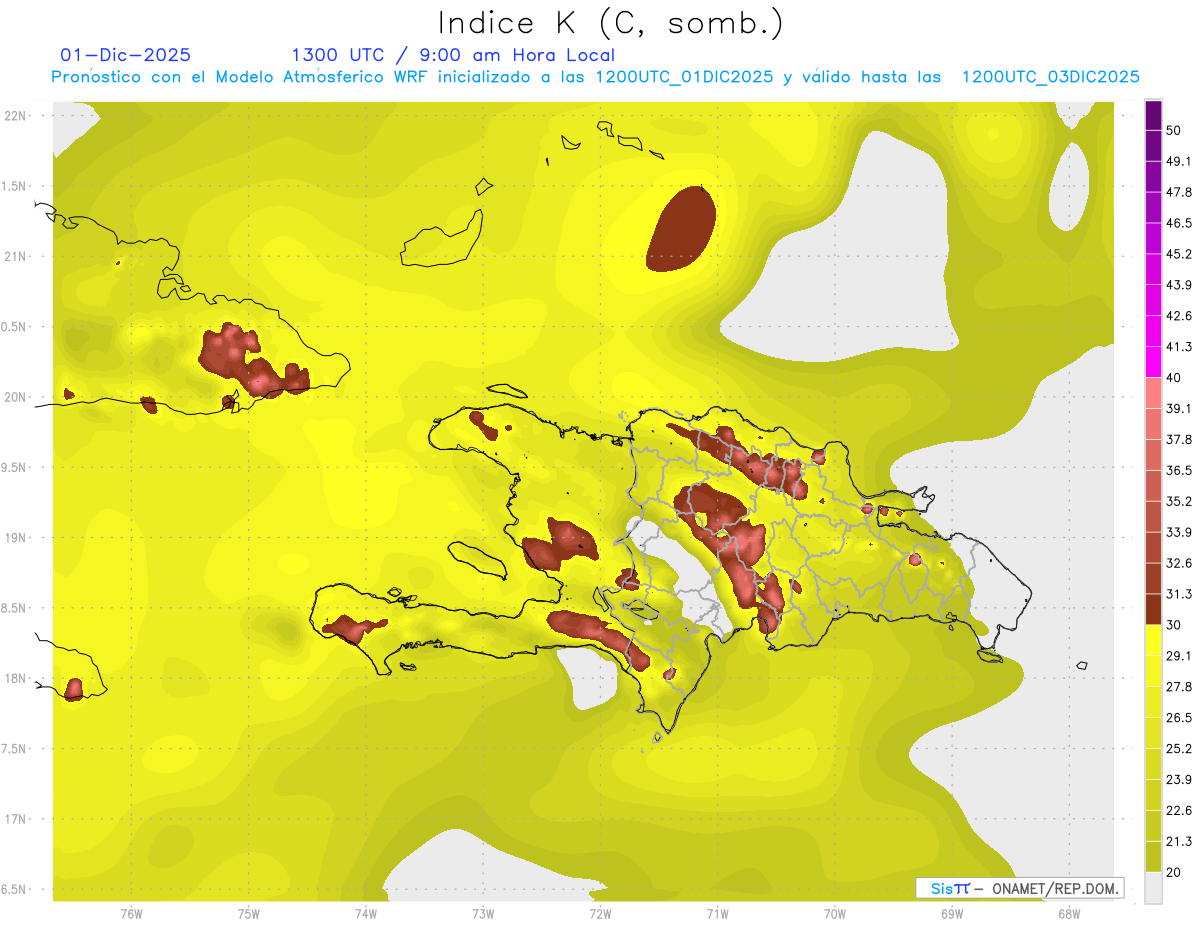Viewport: 1200px width, 927px height.
Task: Click legend value '20'
Action: (1174, 873)
